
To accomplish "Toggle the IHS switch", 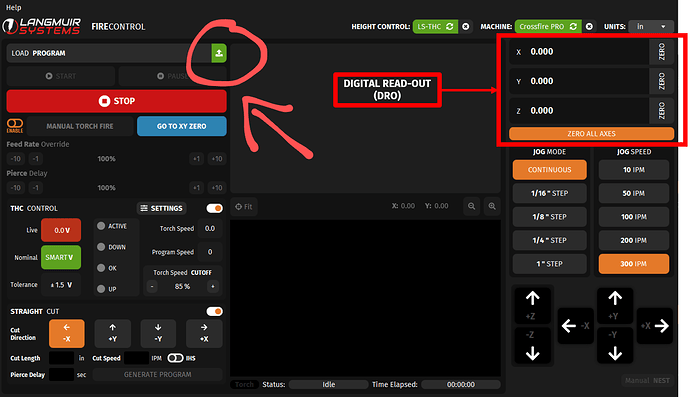I will pyautogui.click(x=175, y=358).
